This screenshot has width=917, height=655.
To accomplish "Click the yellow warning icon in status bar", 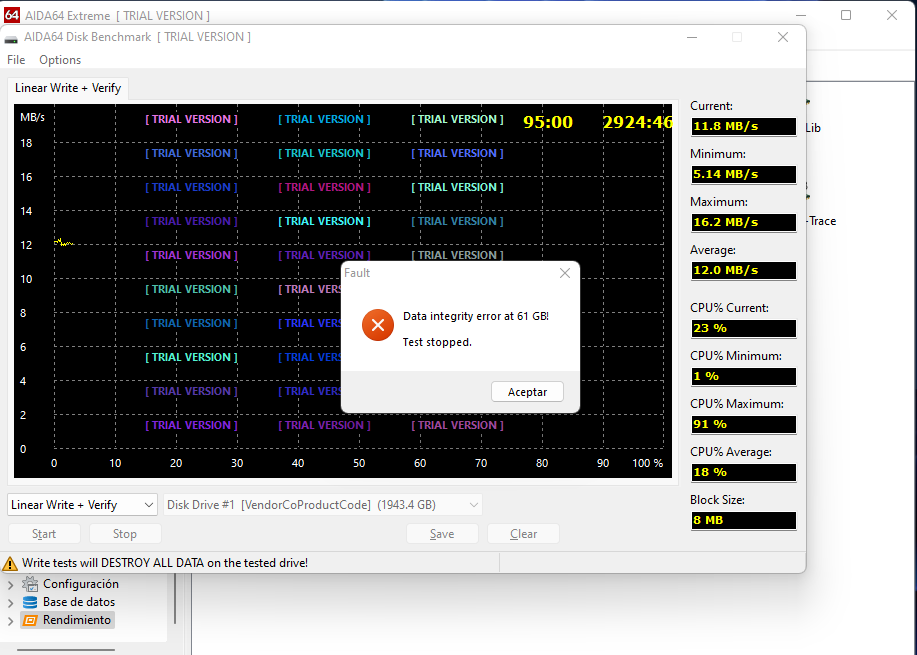I will tap(10, 563).
